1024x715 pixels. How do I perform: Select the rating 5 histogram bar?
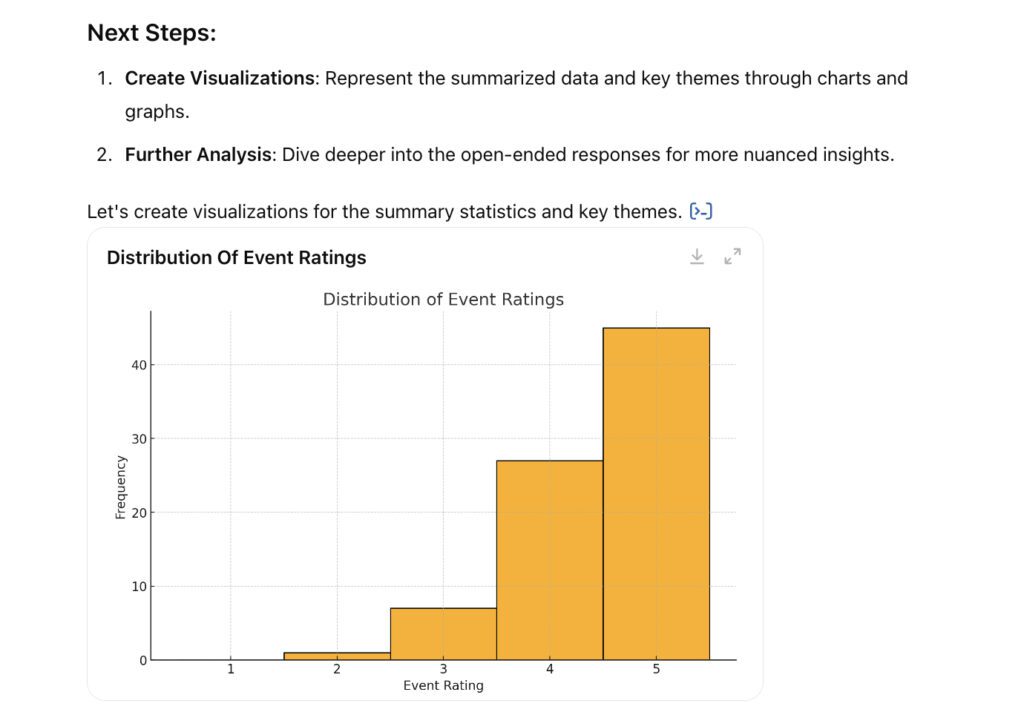[x=656, y=494]
